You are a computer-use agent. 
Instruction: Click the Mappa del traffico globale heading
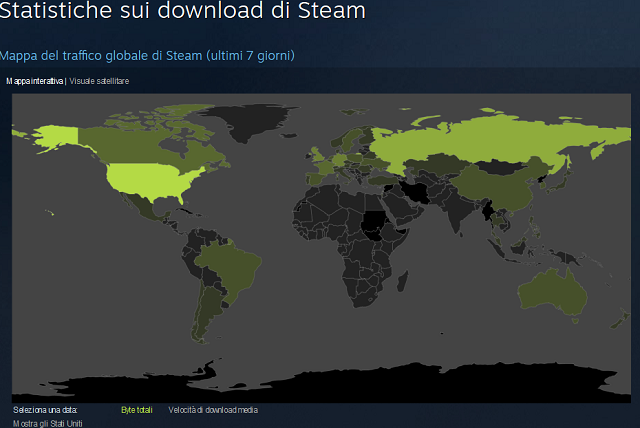(147, 55)
